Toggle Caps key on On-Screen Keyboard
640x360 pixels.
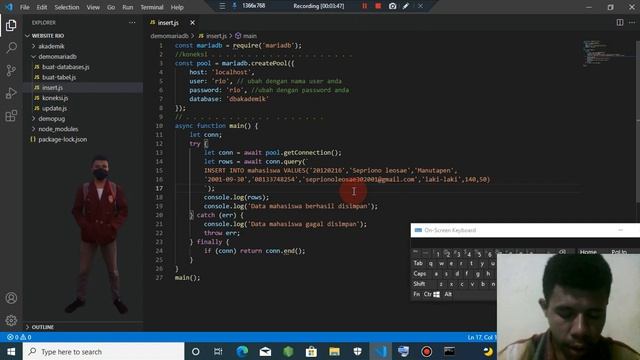pos(419,274)
